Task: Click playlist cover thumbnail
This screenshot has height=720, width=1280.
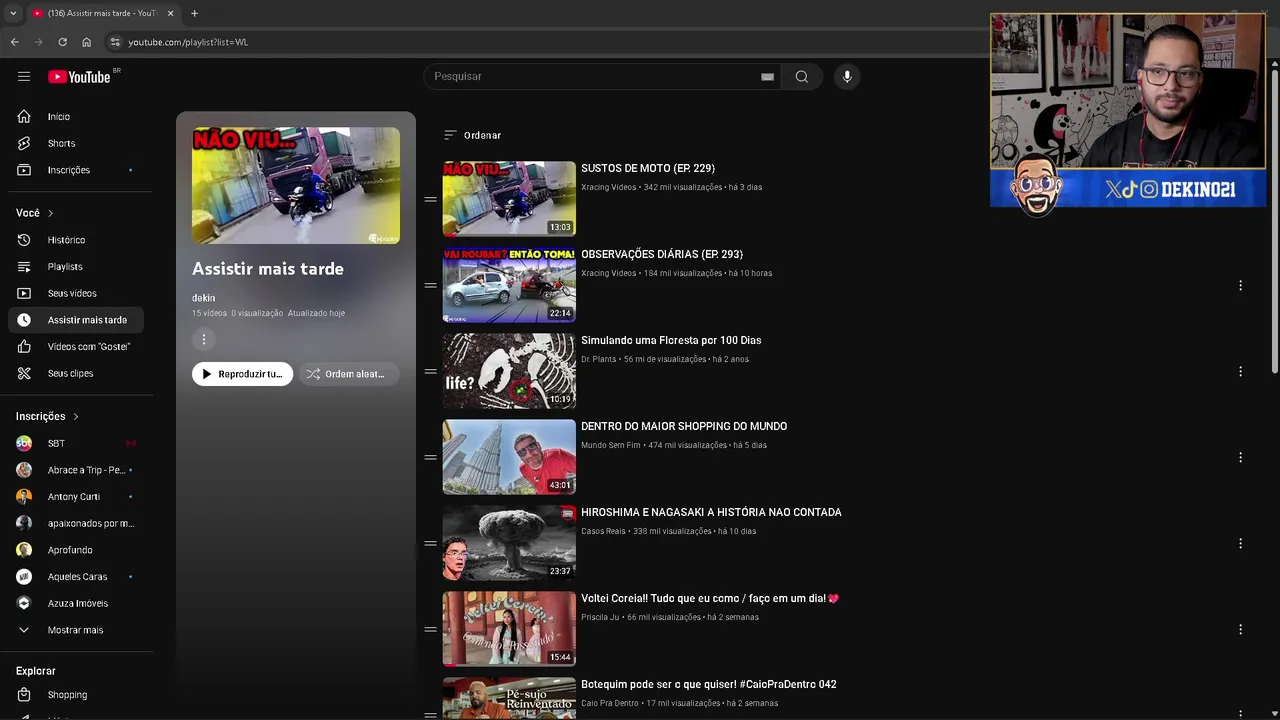Action: tap(296, 186)
